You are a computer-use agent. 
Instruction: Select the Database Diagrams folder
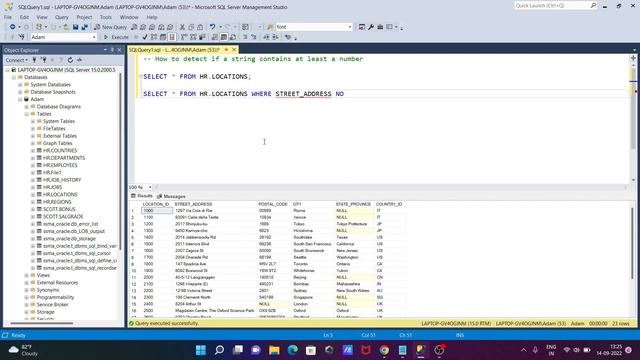58,107
